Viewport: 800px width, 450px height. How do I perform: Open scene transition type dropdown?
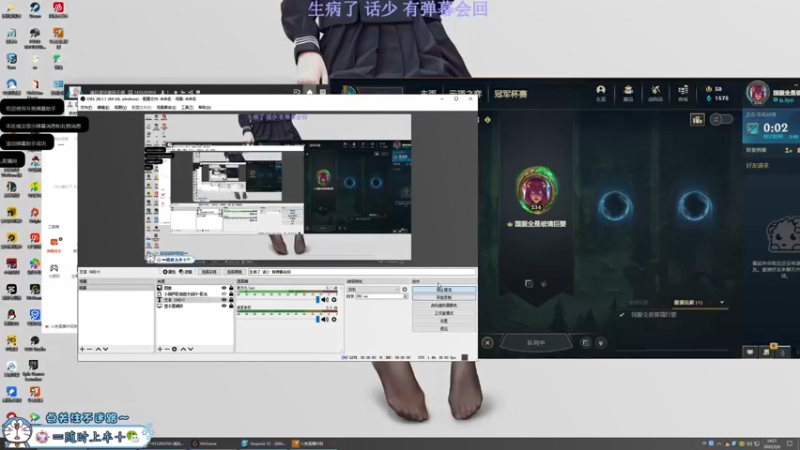tap(373, 289)
